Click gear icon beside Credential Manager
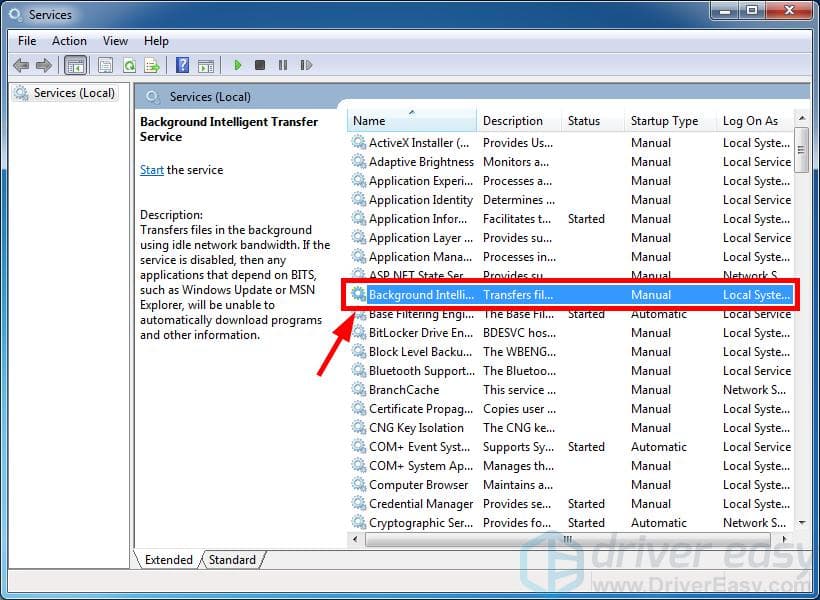Screen dimensions: 820x600 (x=358, y=503)
